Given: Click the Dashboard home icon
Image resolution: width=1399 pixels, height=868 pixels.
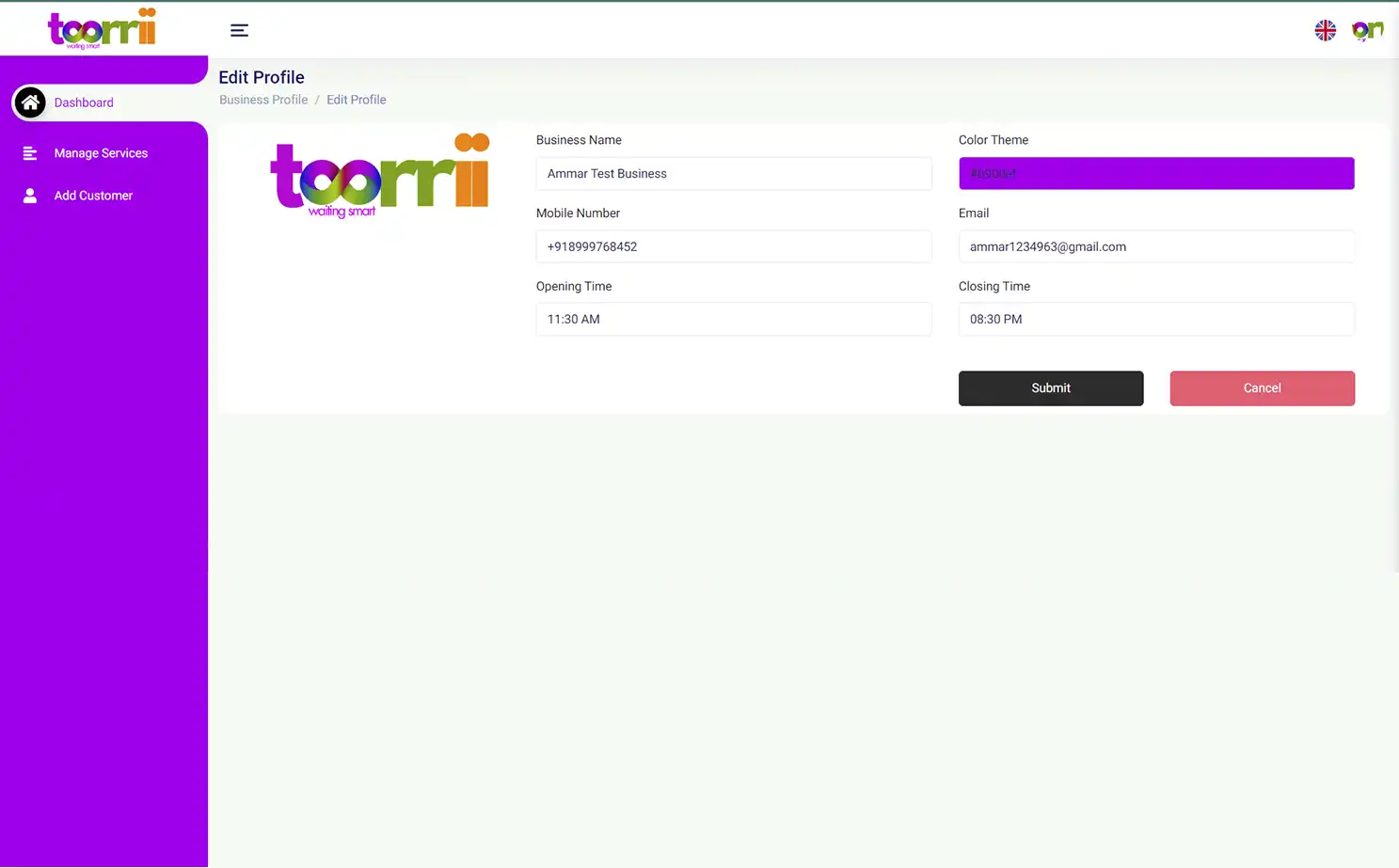Looking at the screenshot, I should (30, 102).
